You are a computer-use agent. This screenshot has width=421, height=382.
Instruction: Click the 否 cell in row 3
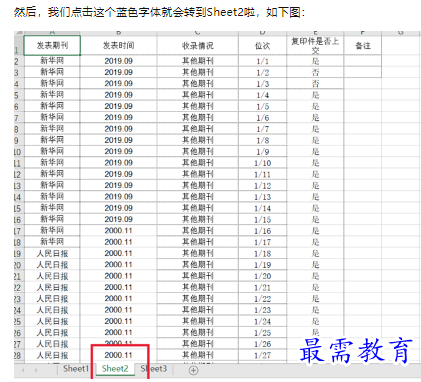pos(315,72)
